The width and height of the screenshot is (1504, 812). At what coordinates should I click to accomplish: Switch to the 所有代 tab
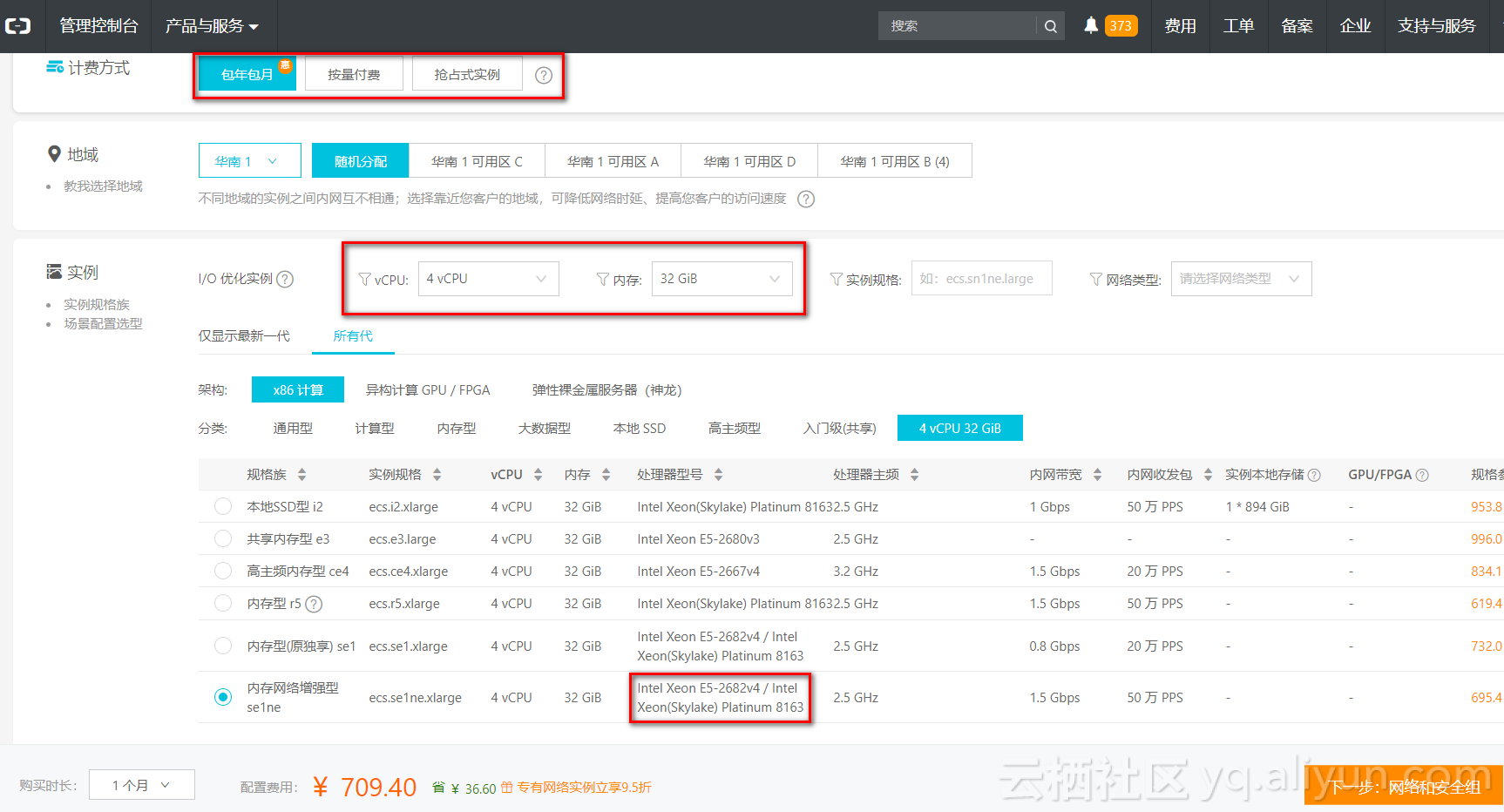point(353,336)
